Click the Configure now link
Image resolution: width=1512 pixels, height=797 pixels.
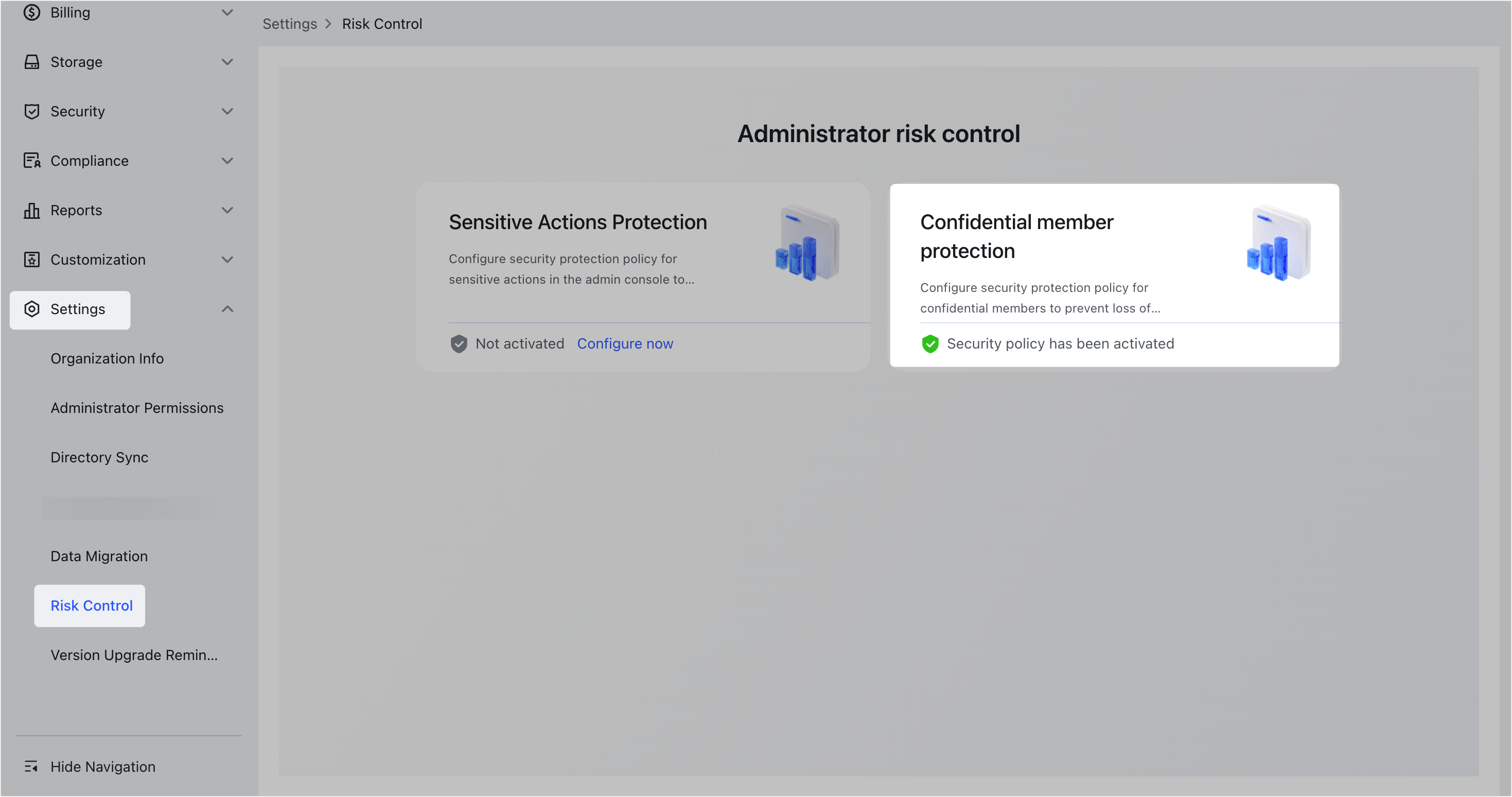(x=625, y=343)
